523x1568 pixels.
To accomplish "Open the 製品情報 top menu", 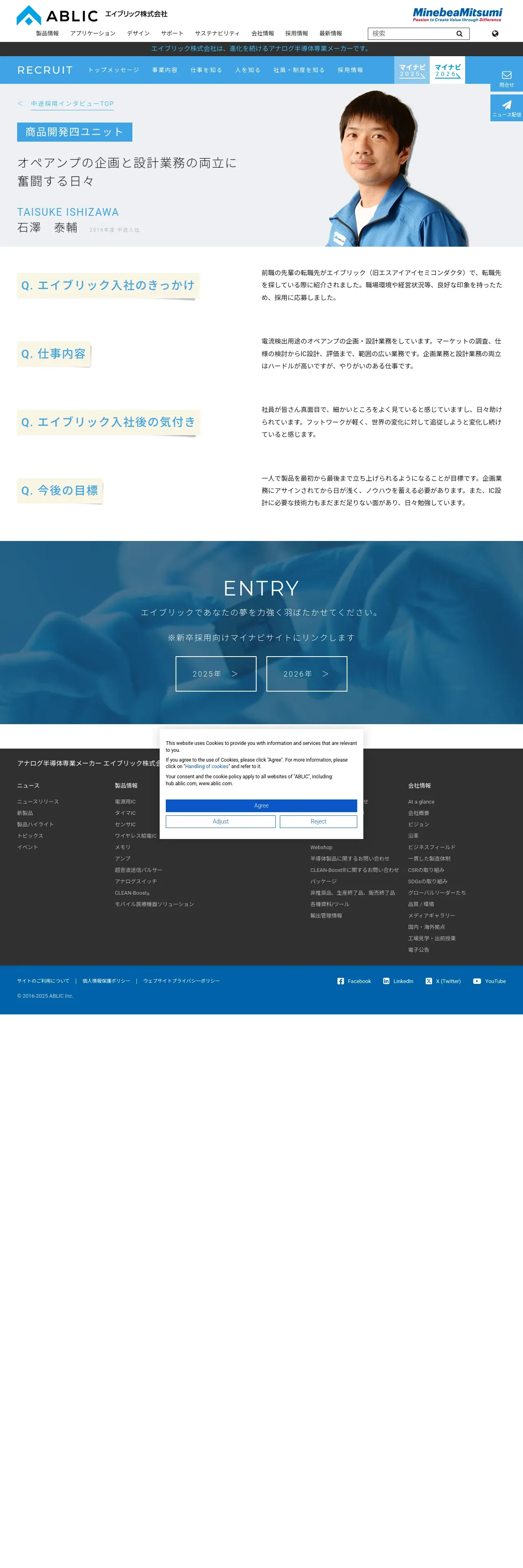I will tap(48, 33).
